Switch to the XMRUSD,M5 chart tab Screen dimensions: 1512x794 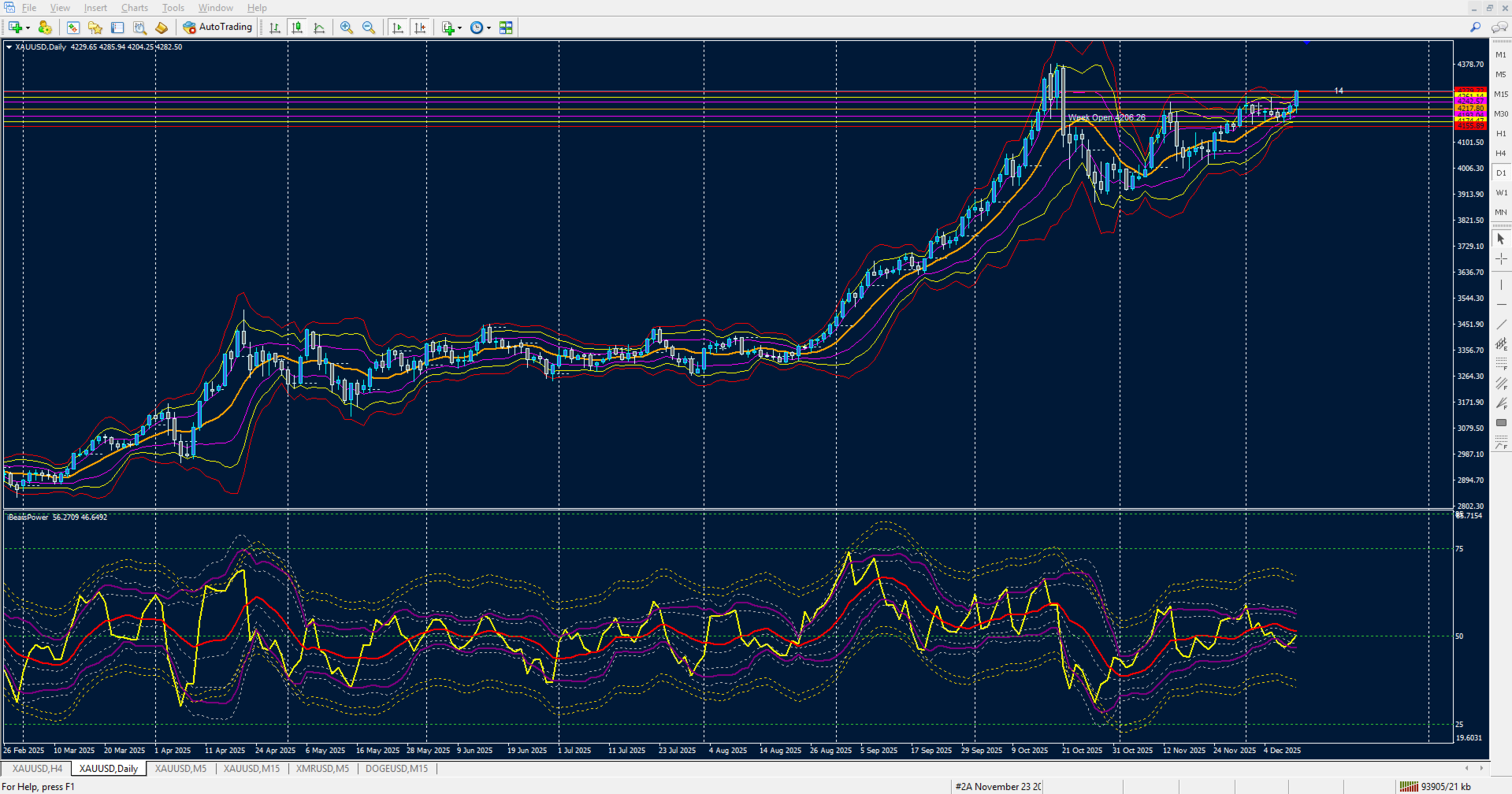coord(322,769)
